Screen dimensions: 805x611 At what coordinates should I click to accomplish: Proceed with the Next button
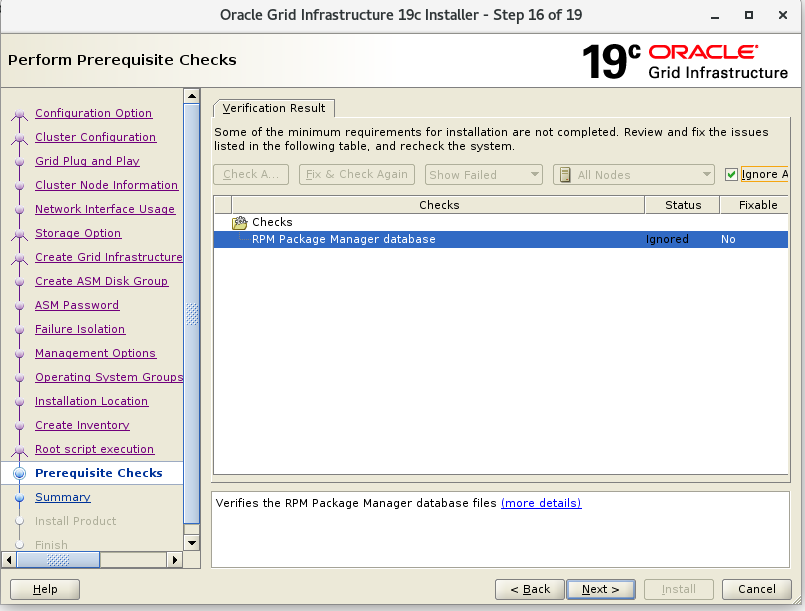pos(601,589)
